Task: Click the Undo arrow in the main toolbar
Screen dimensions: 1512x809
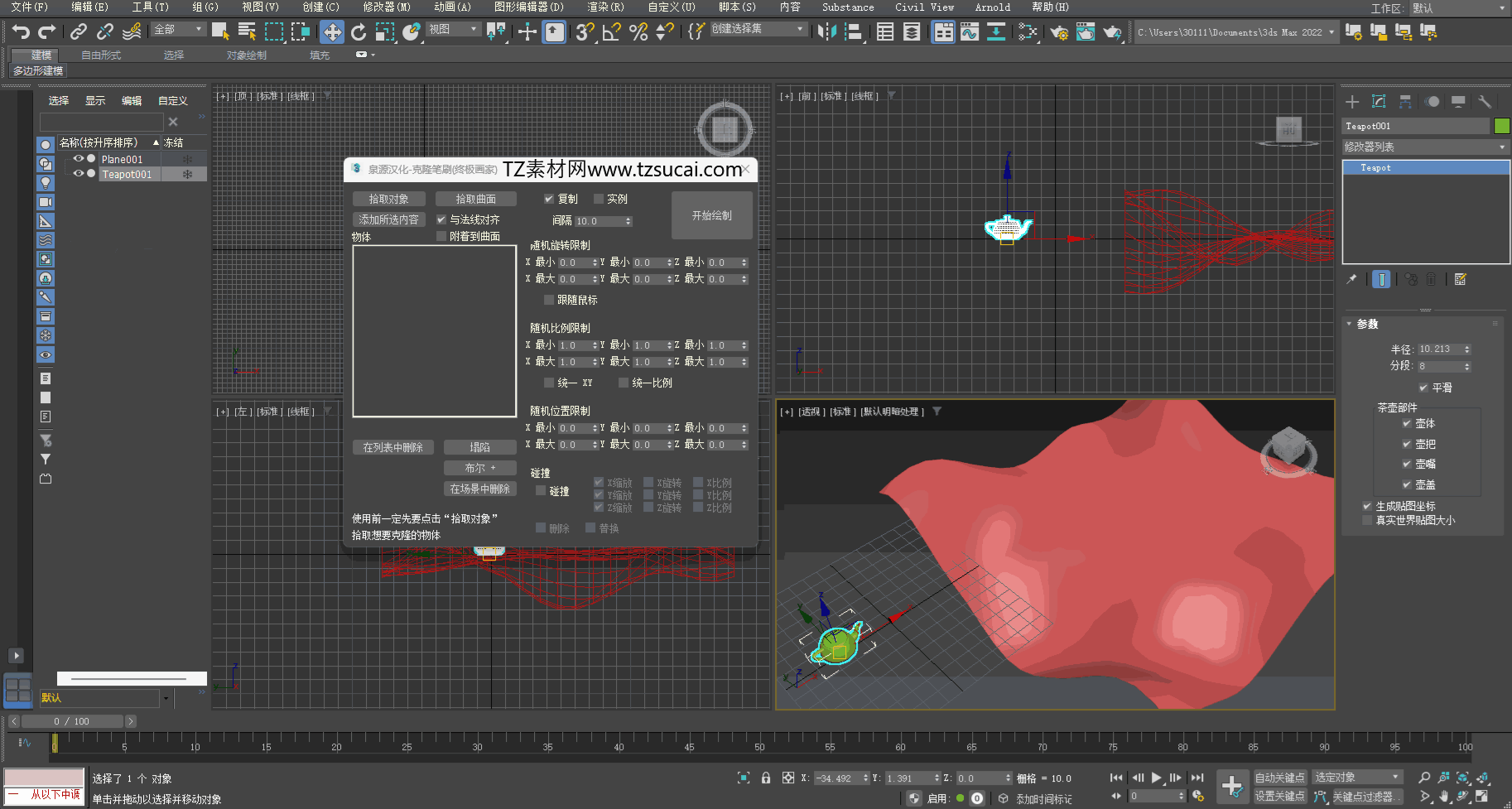Action: coord(21,31)
